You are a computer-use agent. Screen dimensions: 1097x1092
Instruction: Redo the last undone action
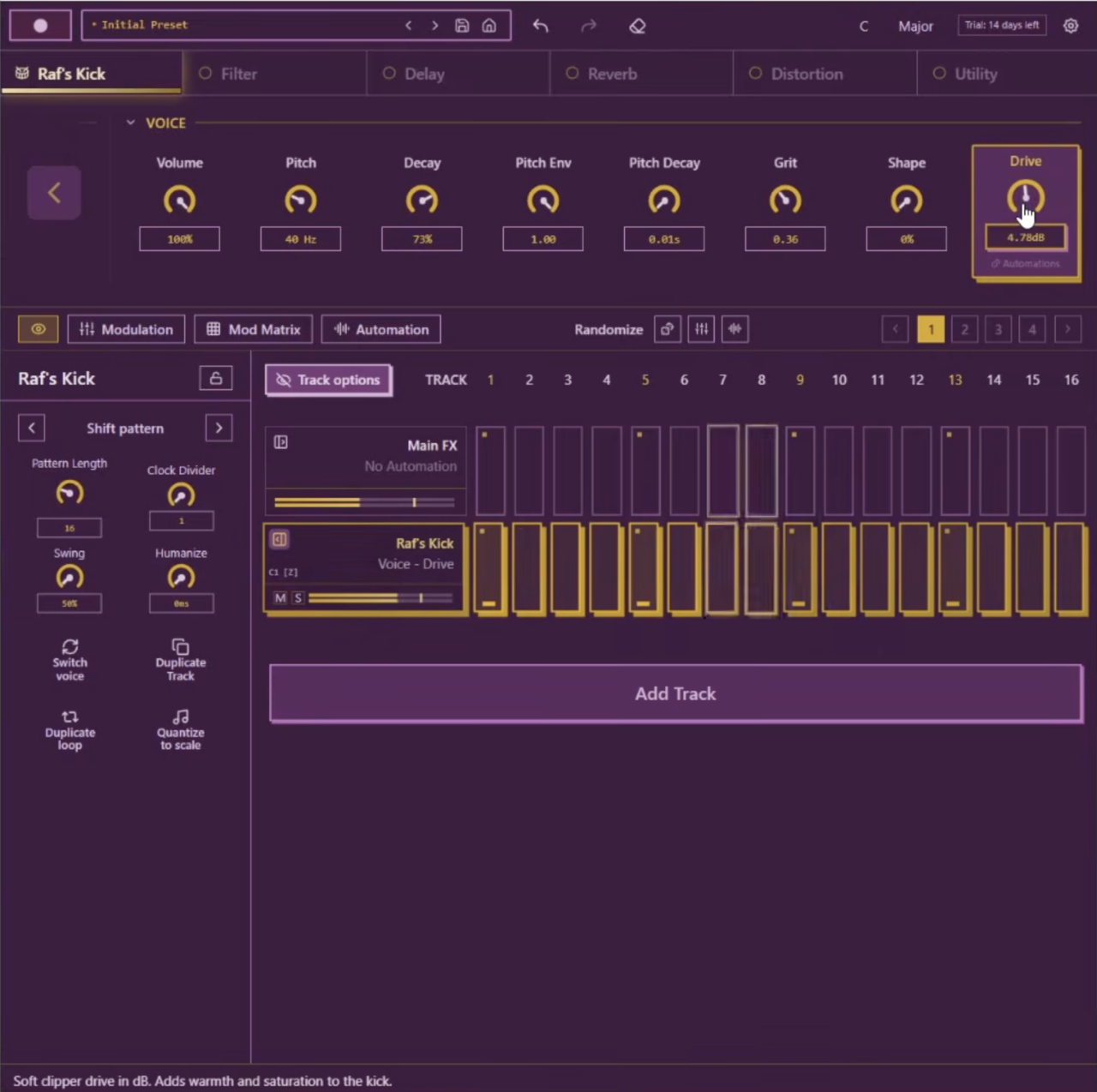(x=588, y=26)
